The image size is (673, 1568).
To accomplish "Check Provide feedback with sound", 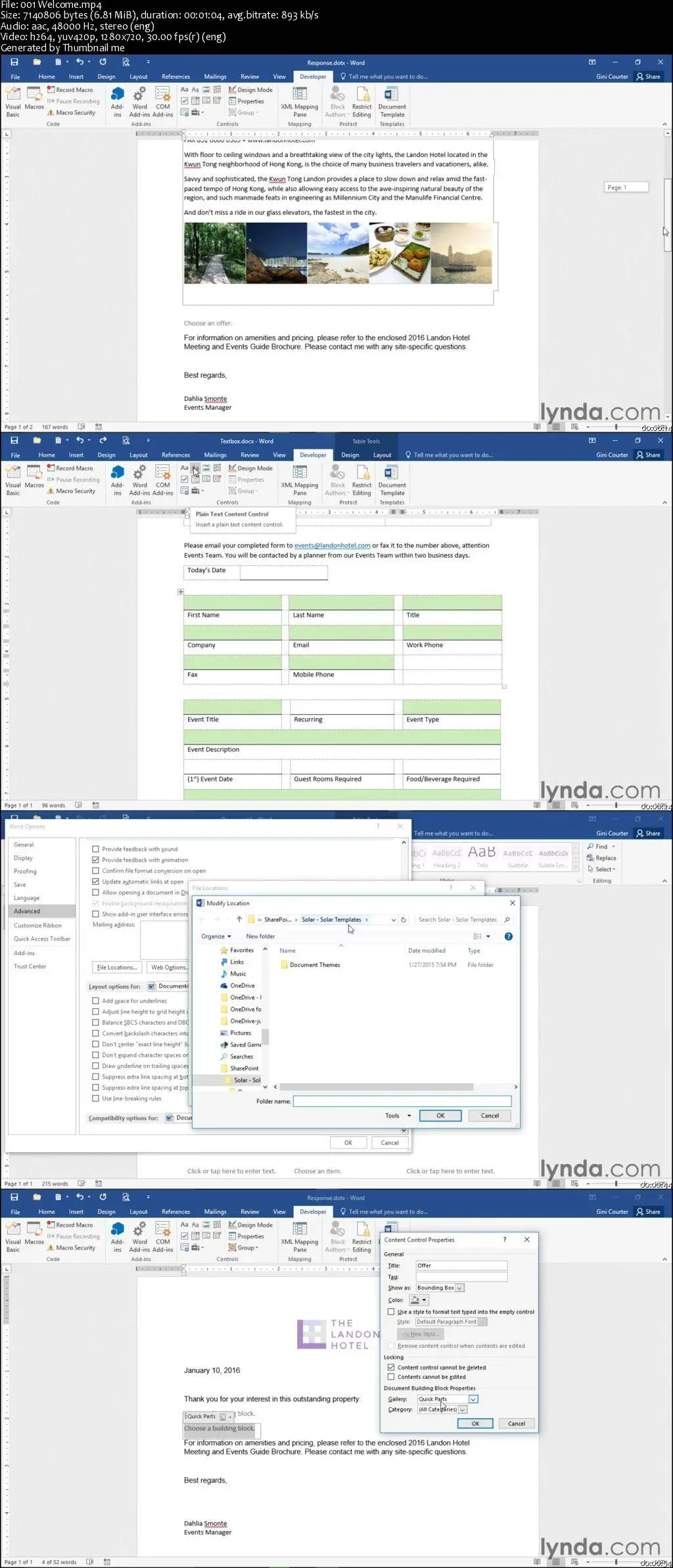I will pyautogui.click(x=95, y=849).
